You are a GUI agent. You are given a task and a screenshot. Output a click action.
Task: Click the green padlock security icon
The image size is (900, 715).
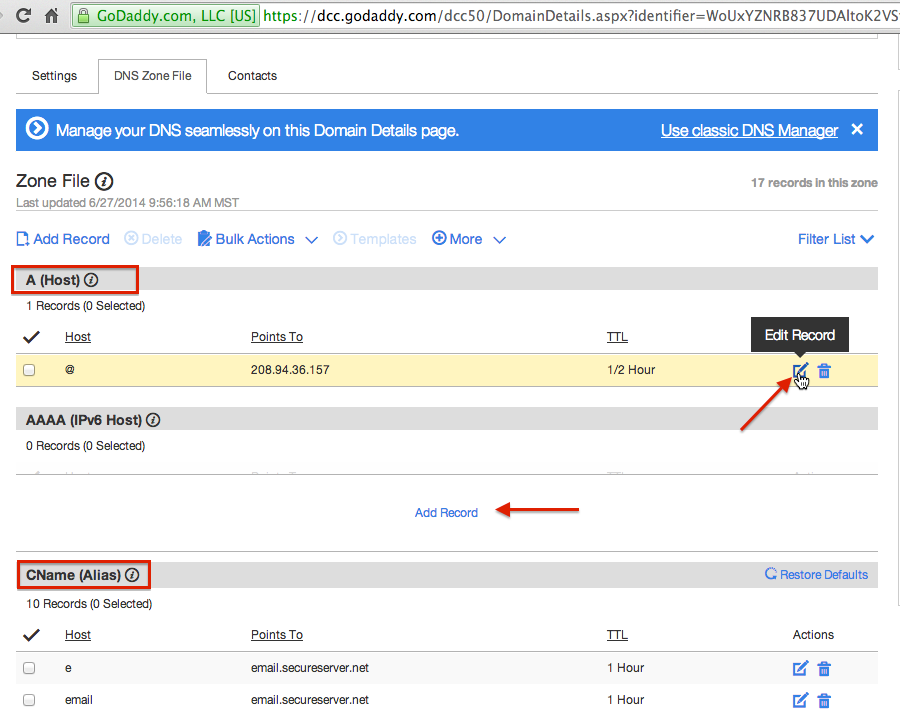[x=84, y=16]
